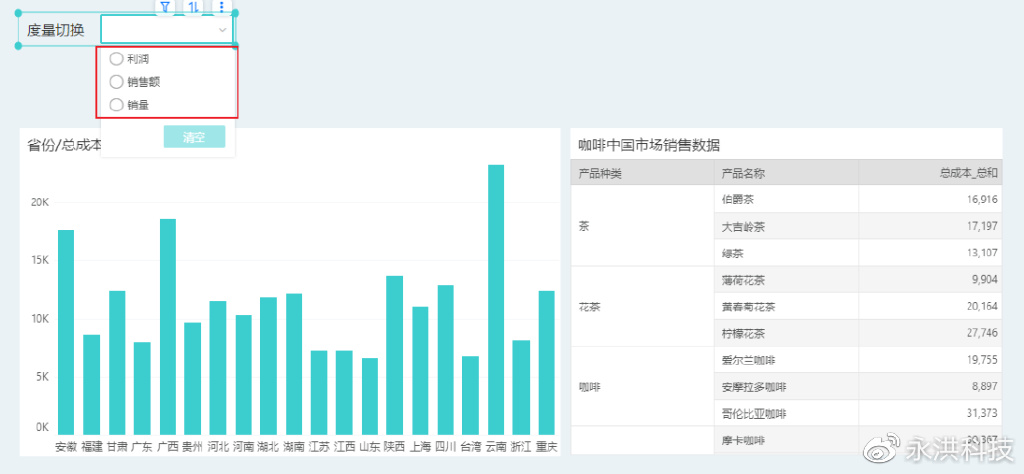Click the 柠檬花茶 product cell
The width and height of the screenshot is (1024, 474).
[x=786, y=333]
